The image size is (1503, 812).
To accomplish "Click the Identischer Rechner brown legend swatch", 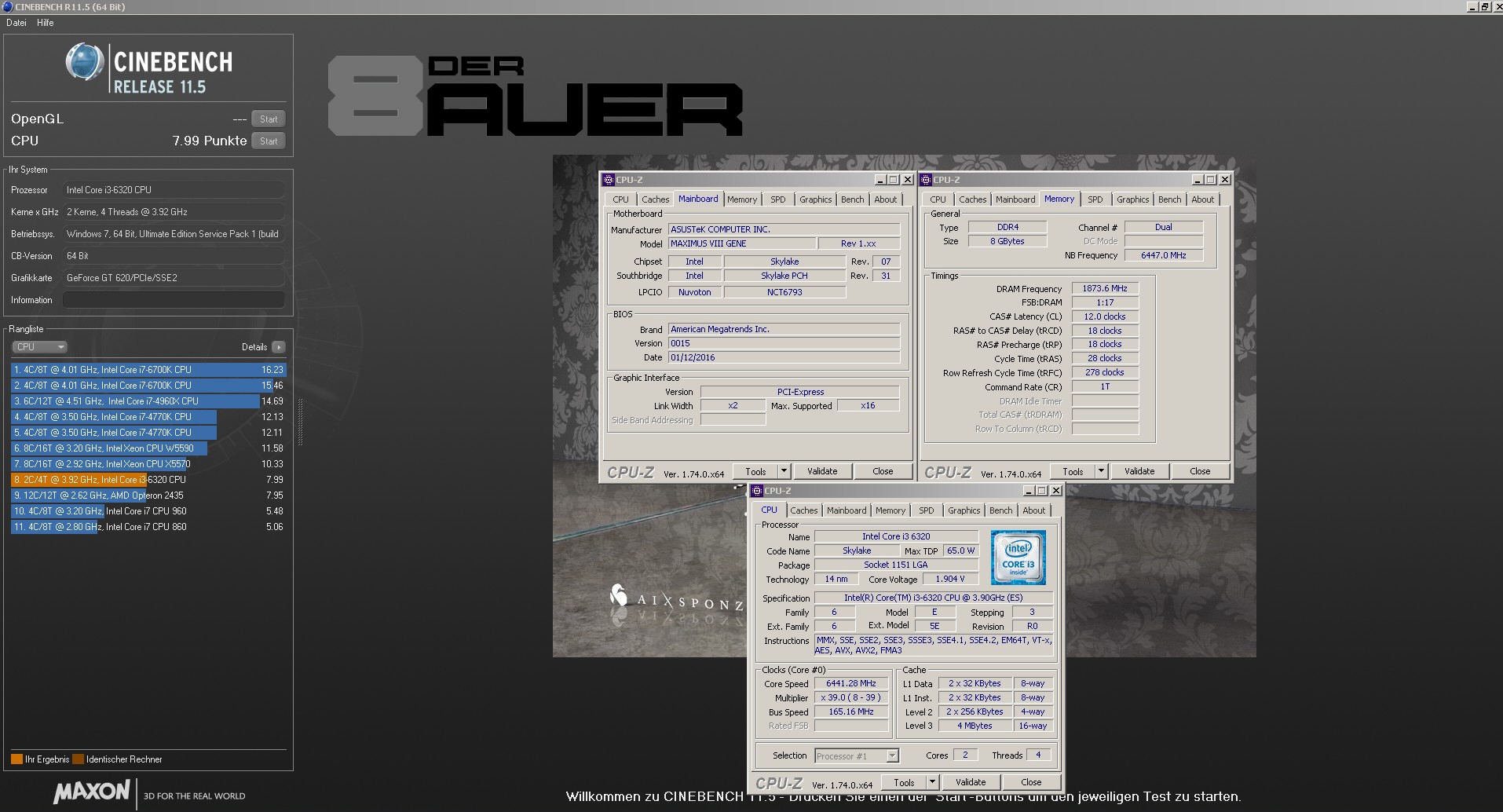I will [78, 759].
